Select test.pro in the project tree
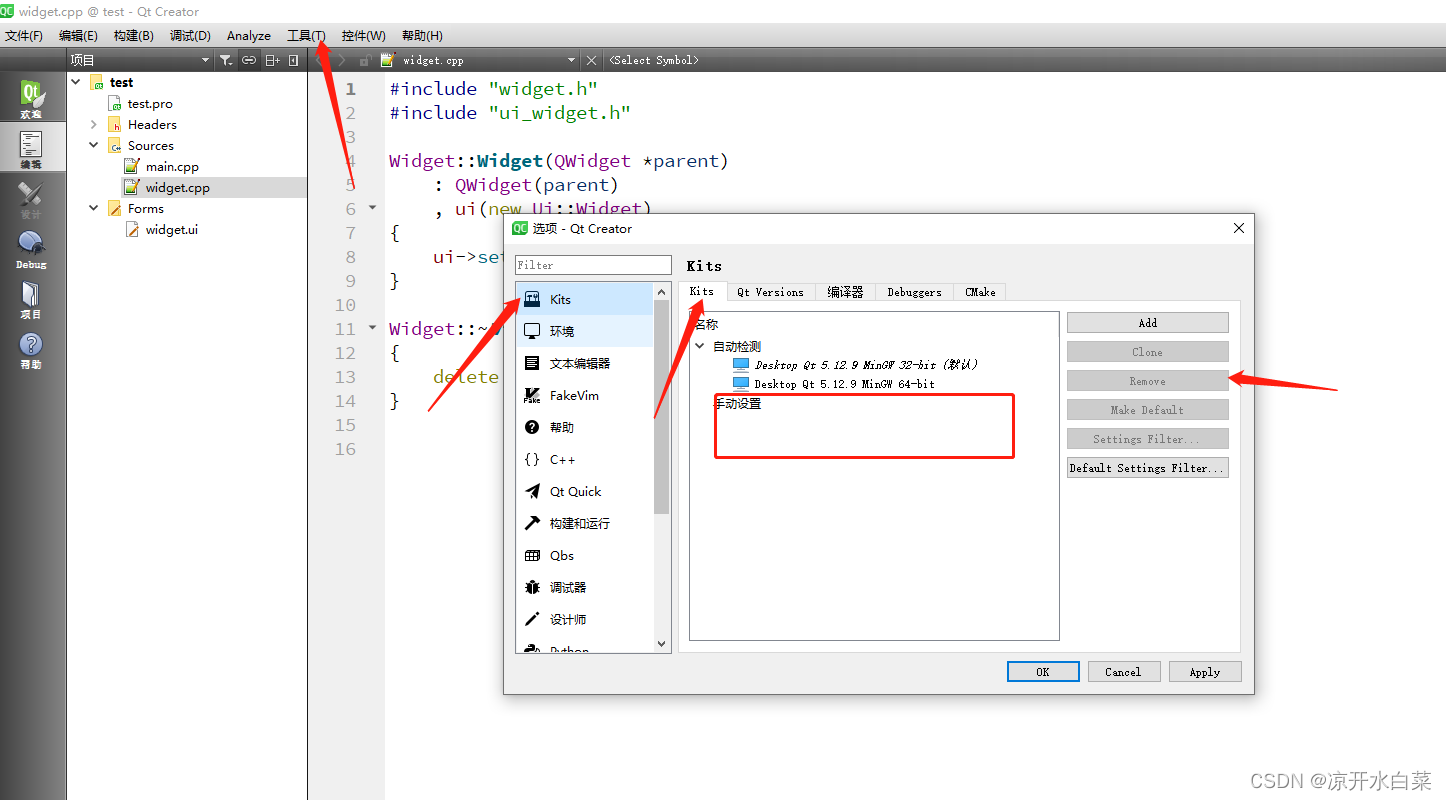The width and height of the screenshot is (1446, 800). click(x=150, y=103)
